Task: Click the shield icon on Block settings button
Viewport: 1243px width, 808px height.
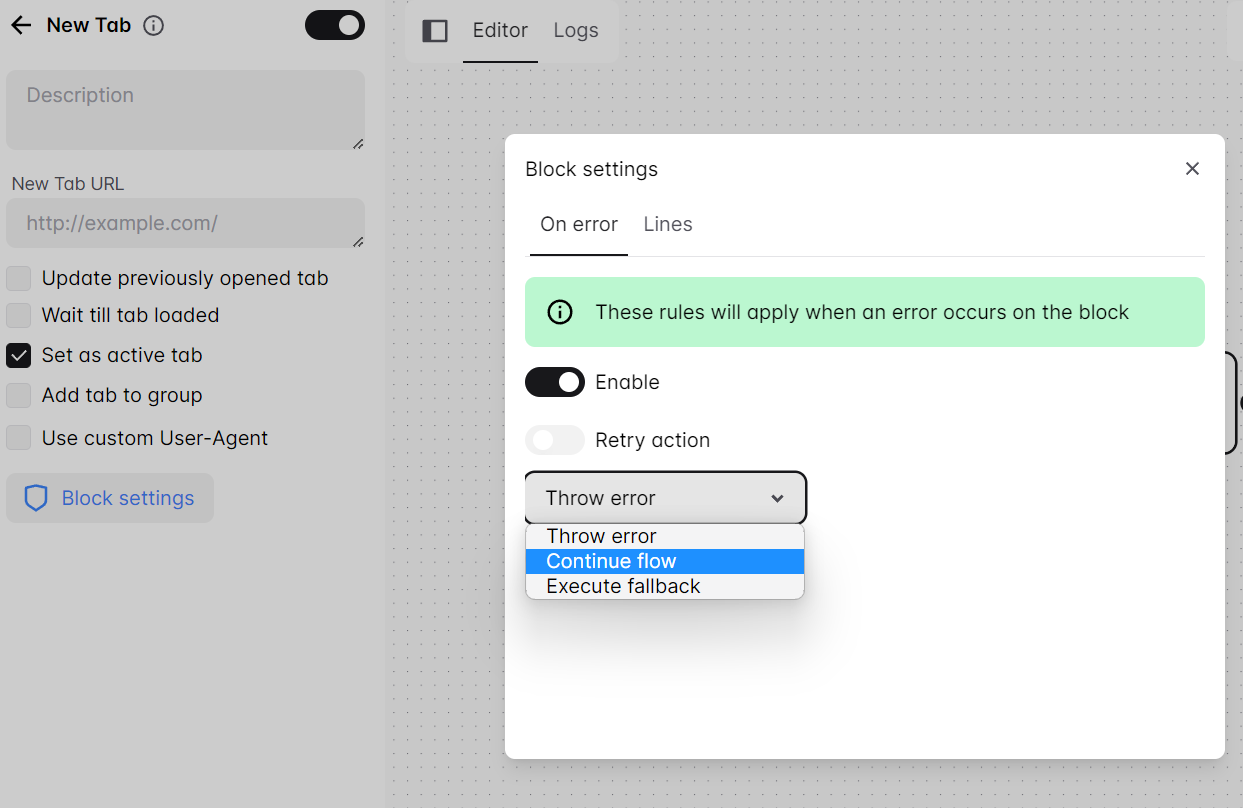Action: 36,498
